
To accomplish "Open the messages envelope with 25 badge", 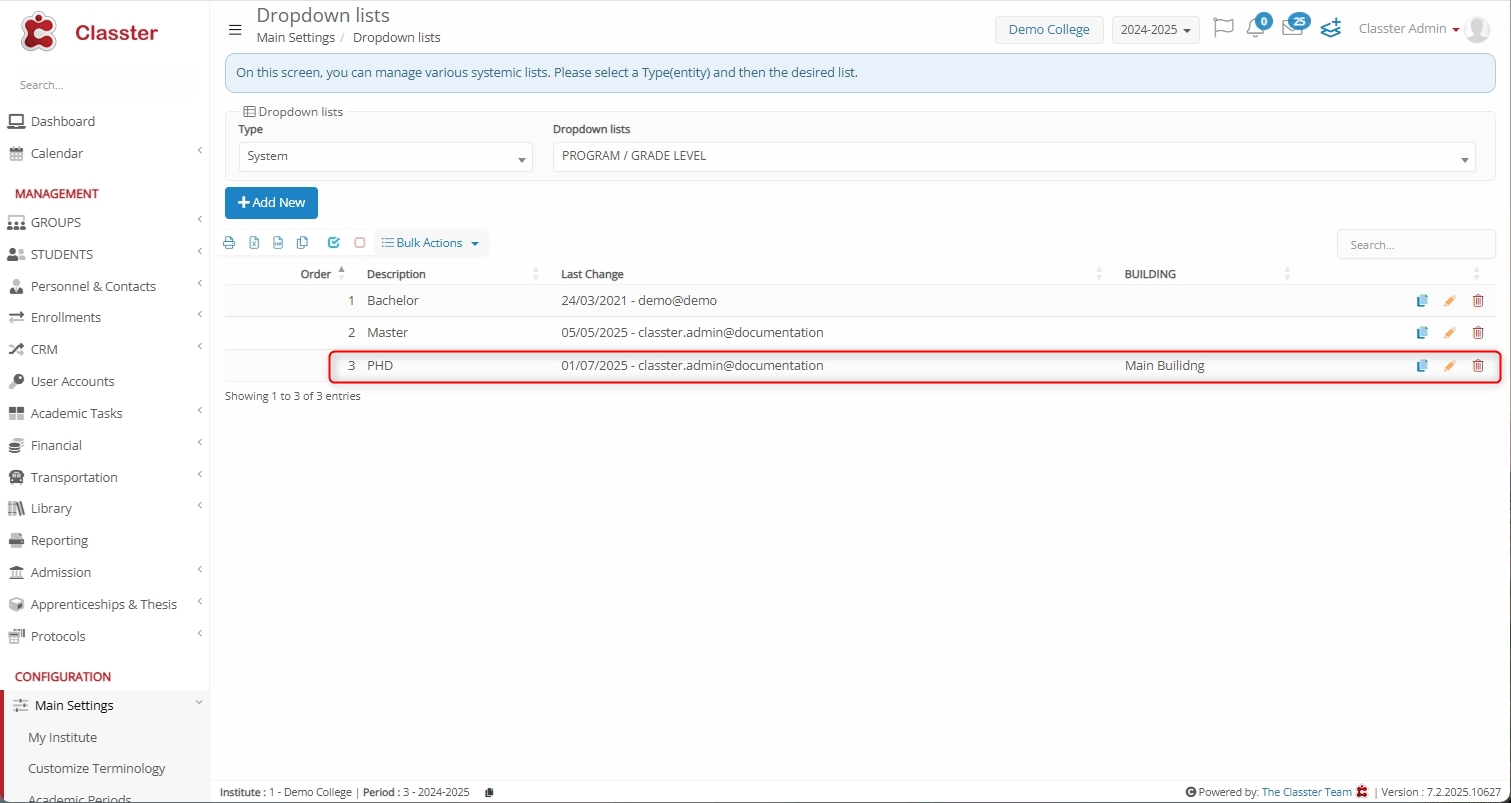I will tap(1292, 29).
